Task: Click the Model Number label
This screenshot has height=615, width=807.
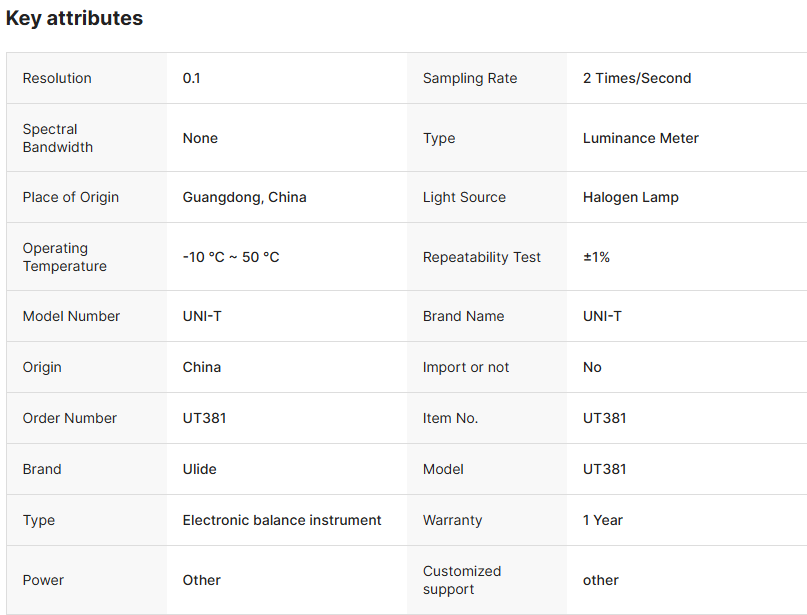Action: 71,316
